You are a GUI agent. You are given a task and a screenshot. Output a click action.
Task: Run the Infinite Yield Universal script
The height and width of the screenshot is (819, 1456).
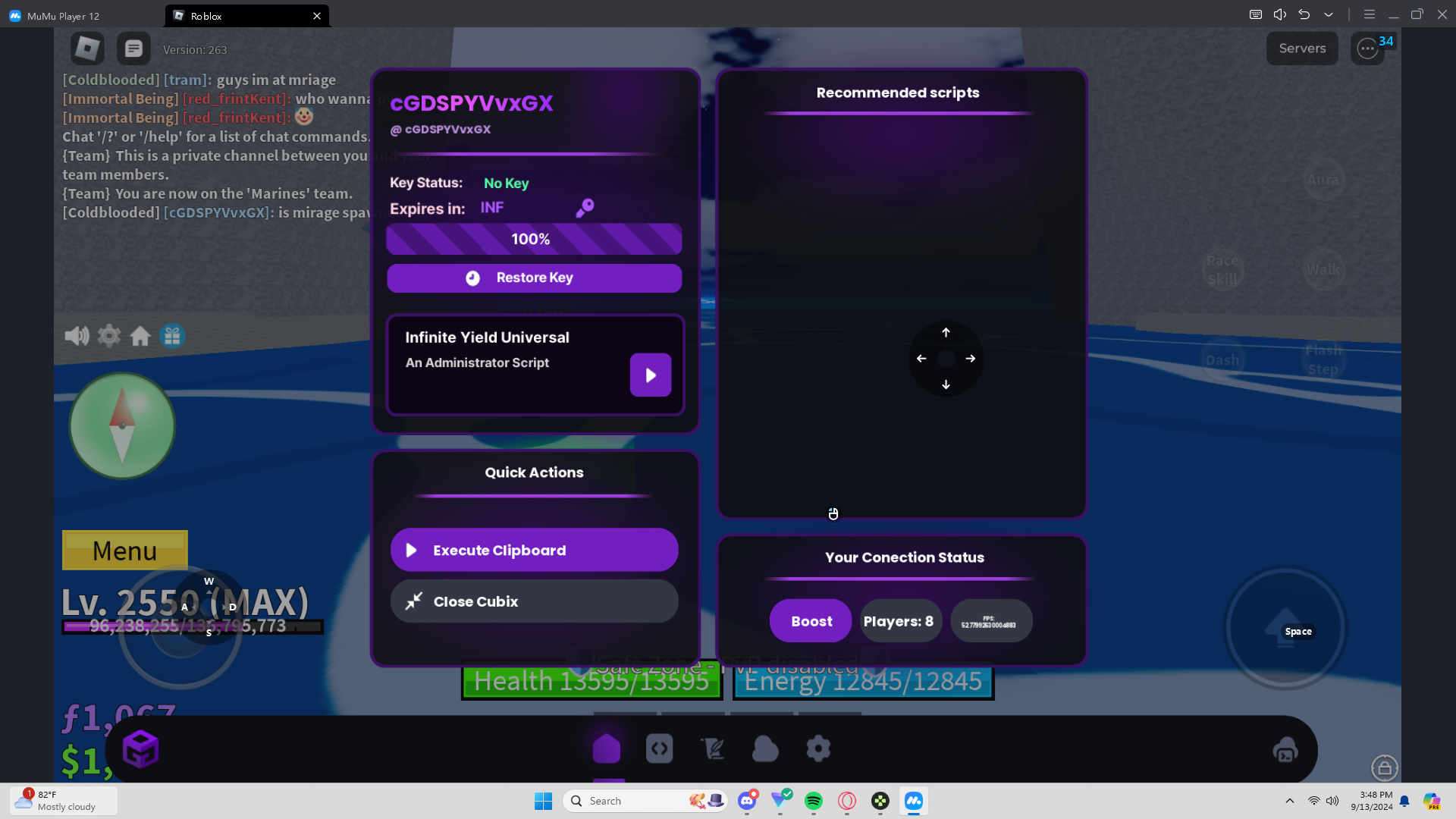(x=651, y=375)
